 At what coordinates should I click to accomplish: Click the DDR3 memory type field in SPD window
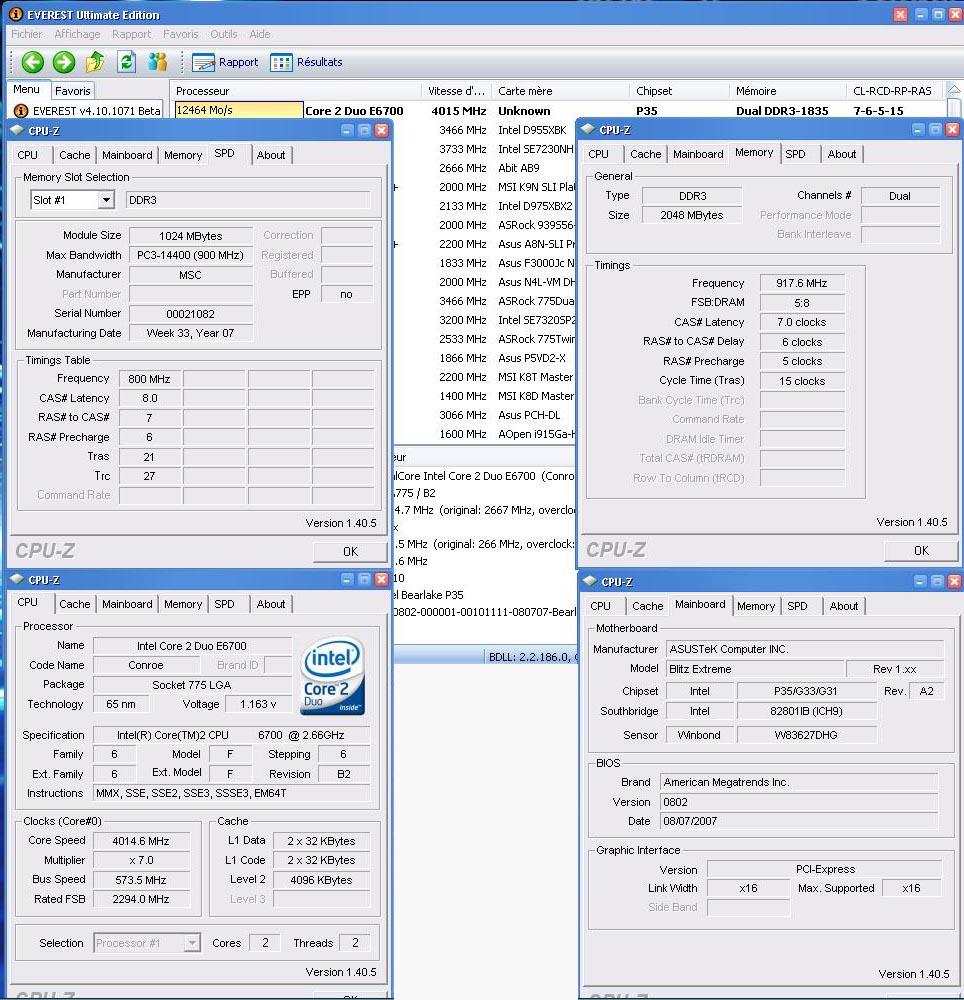247,200
